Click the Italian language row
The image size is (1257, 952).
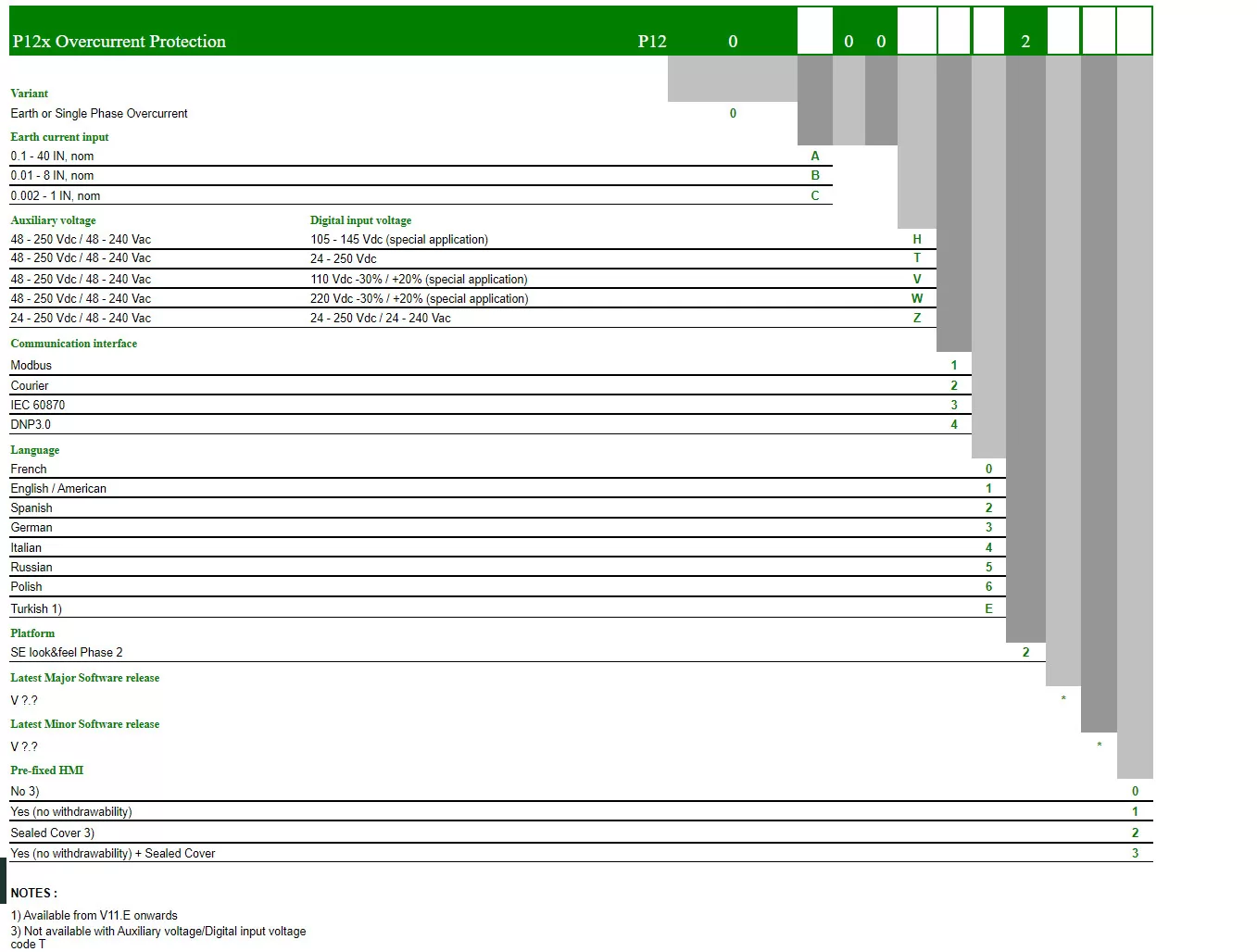click(x=508, y=547)
